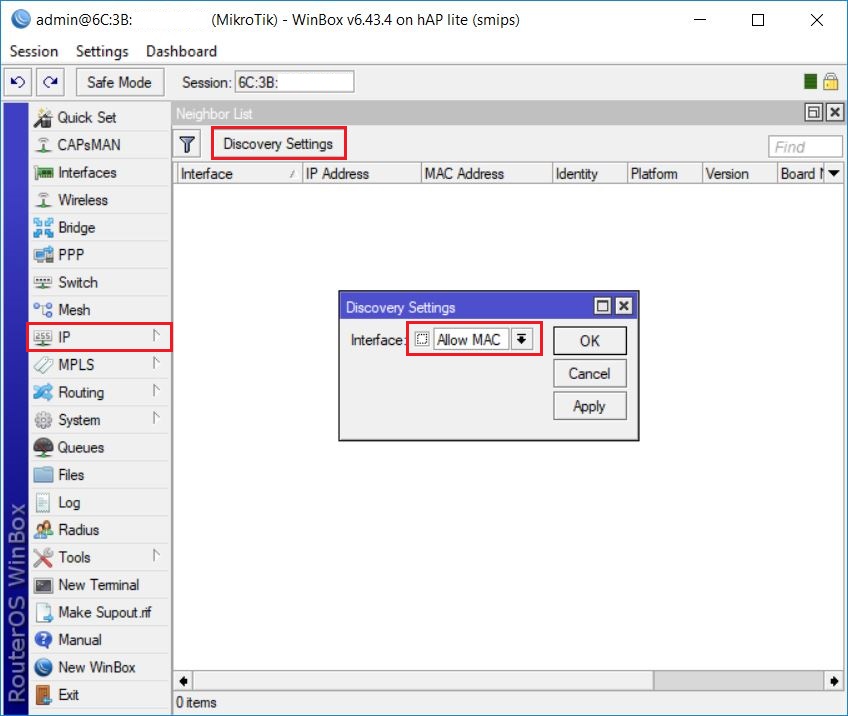Open the Settings menu
Viewport: 848px width, 716px height.
[x=102, y=51]
